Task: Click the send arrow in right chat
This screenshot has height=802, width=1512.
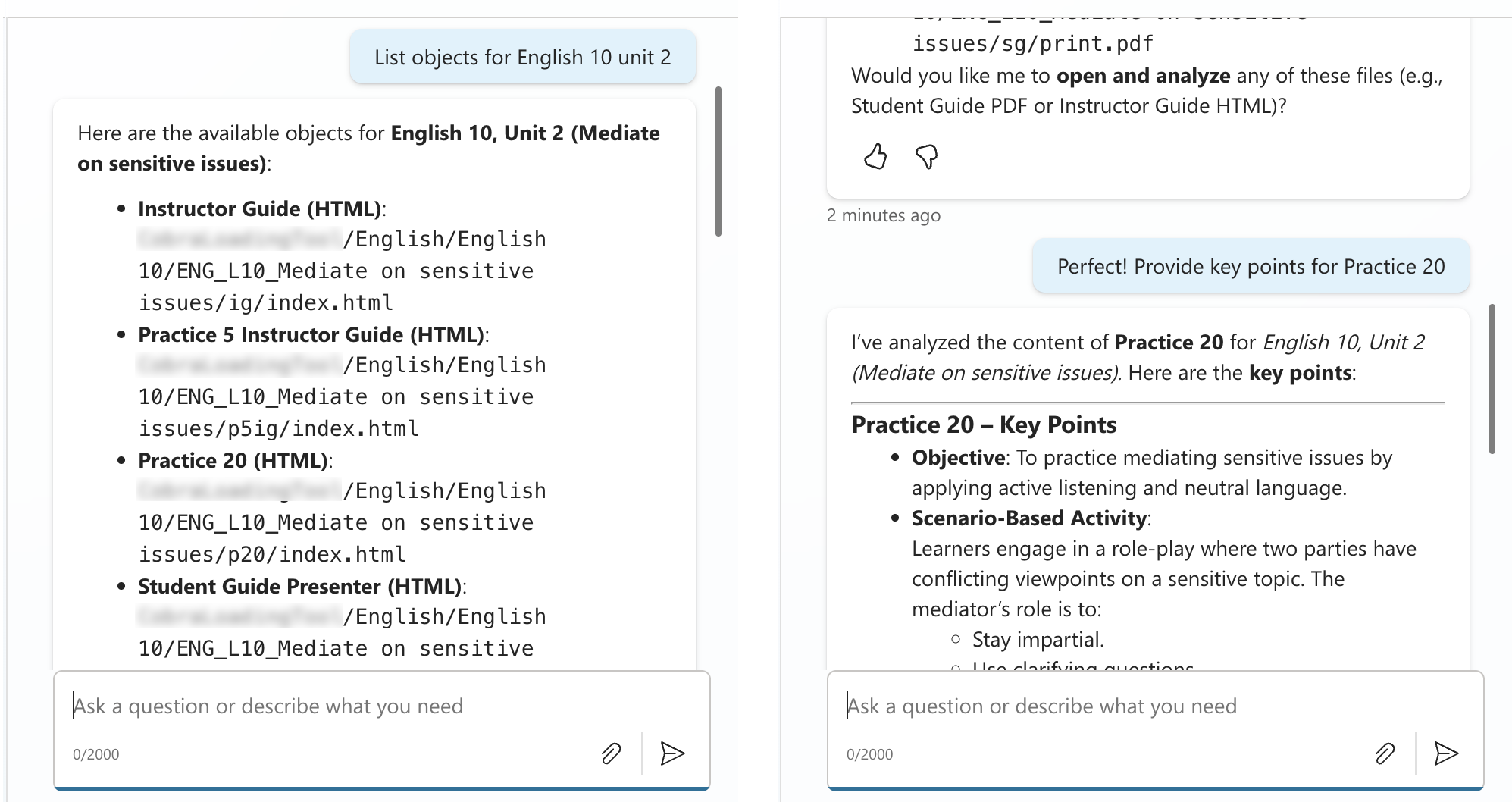Action: coord(1446,753)
